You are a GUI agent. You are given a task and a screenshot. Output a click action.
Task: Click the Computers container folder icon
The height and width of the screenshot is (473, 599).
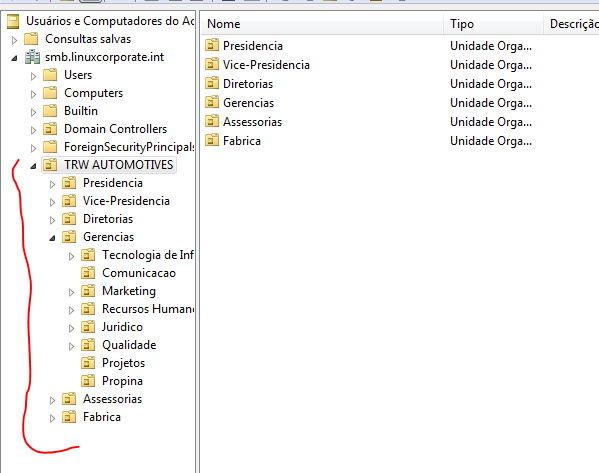(x=50, y=93)
